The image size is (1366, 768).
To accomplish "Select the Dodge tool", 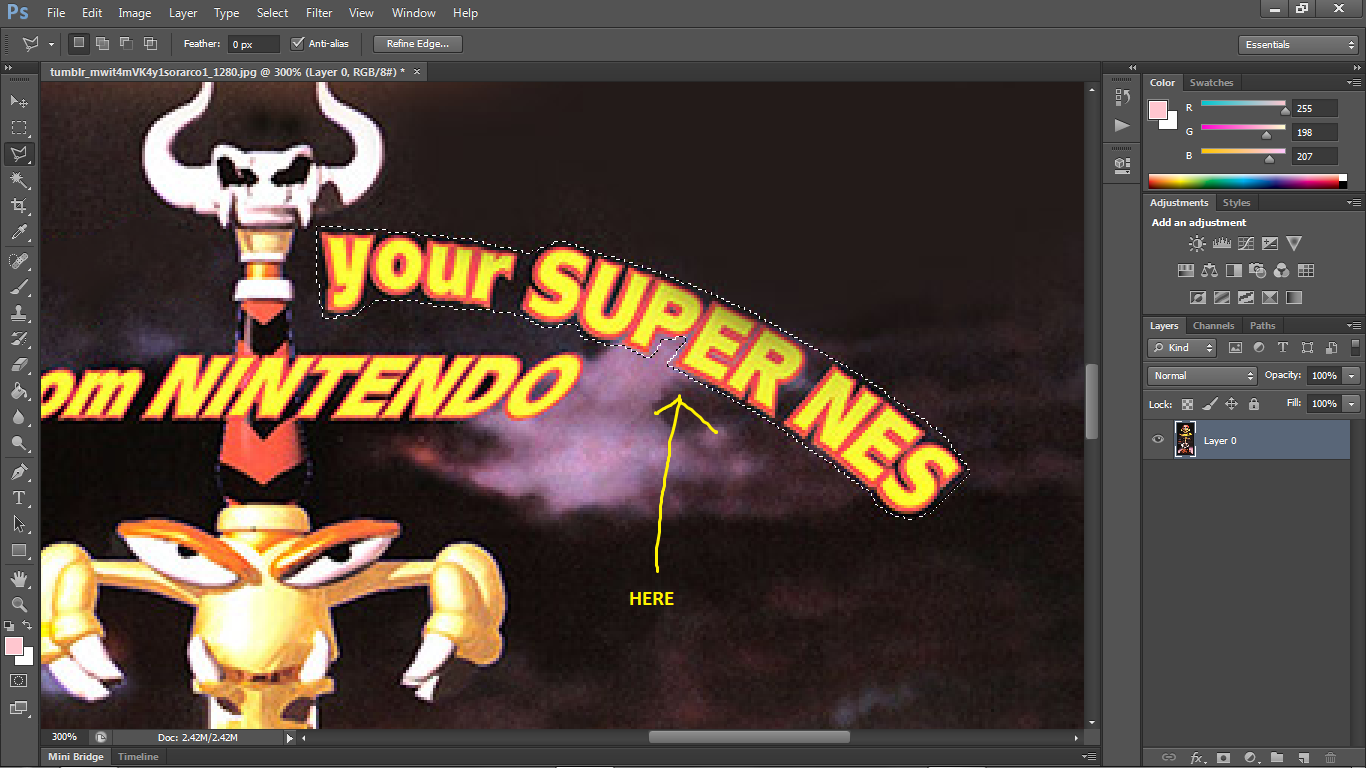I will (x=19, y=443).
